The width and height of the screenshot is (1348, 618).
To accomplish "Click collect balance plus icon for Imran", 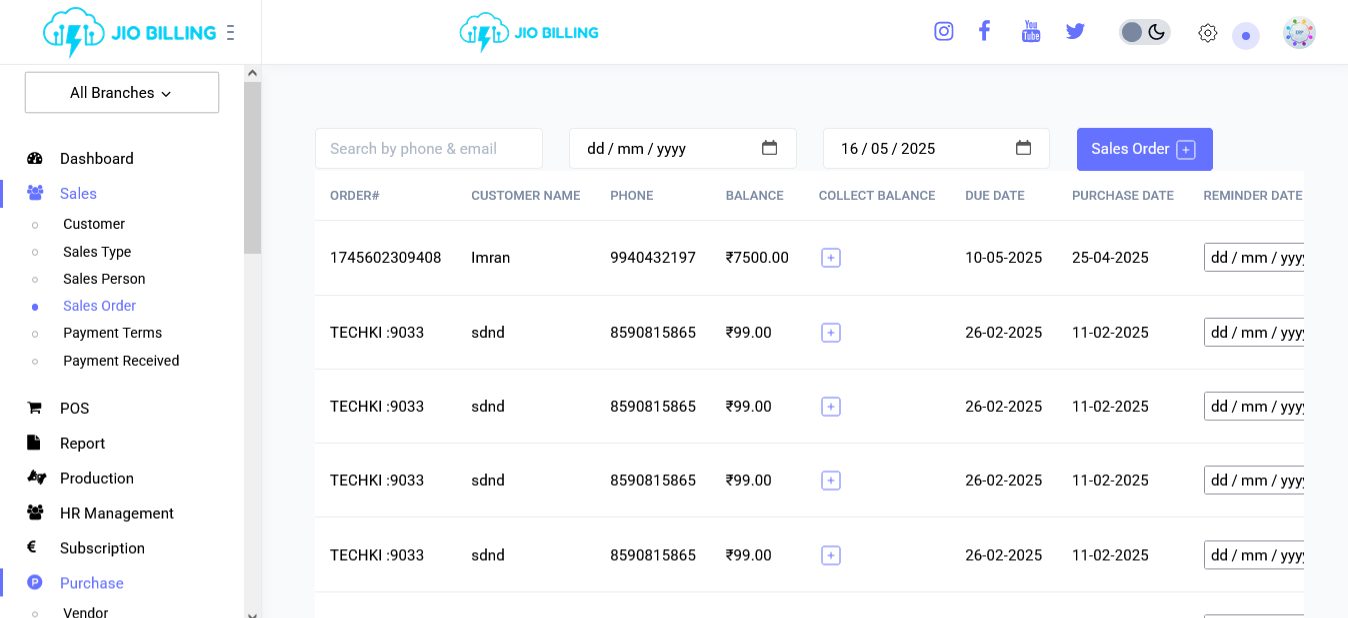I will pyautogui.click(x=830, y=258).
